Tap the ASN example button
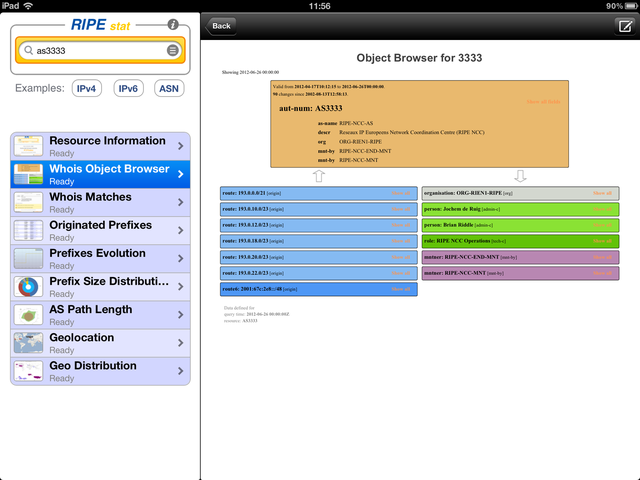Image resolution: width=640 pixels, height=480 pixels. pyautogui.click(x=169, y=89)
